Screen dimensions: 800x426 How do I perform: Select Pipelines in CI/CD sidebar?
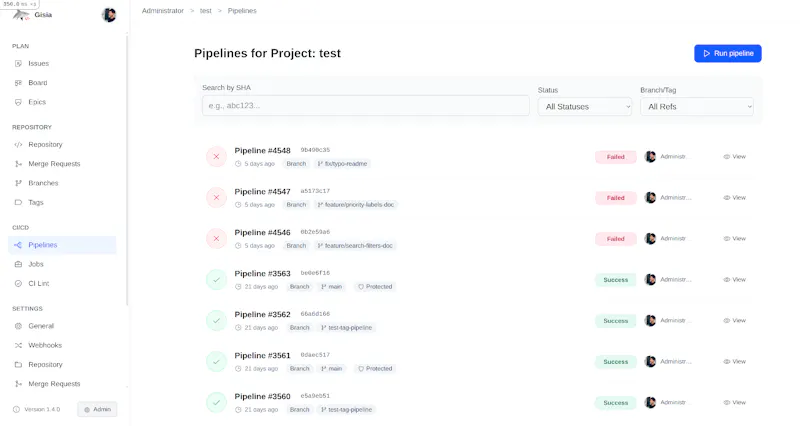tap(62, 245)
